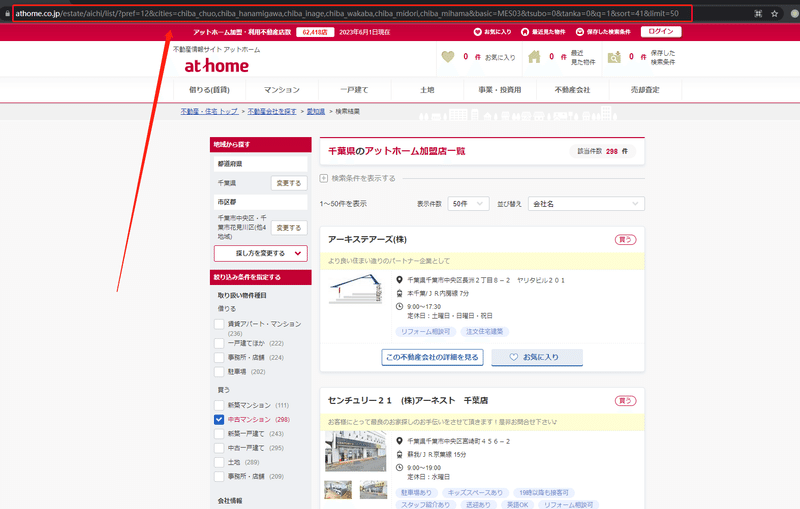The height and width of the screenshot is (509, 800).
Task: Click 変更する button for 都道府県 千葉県
Action: coord(289,183)
